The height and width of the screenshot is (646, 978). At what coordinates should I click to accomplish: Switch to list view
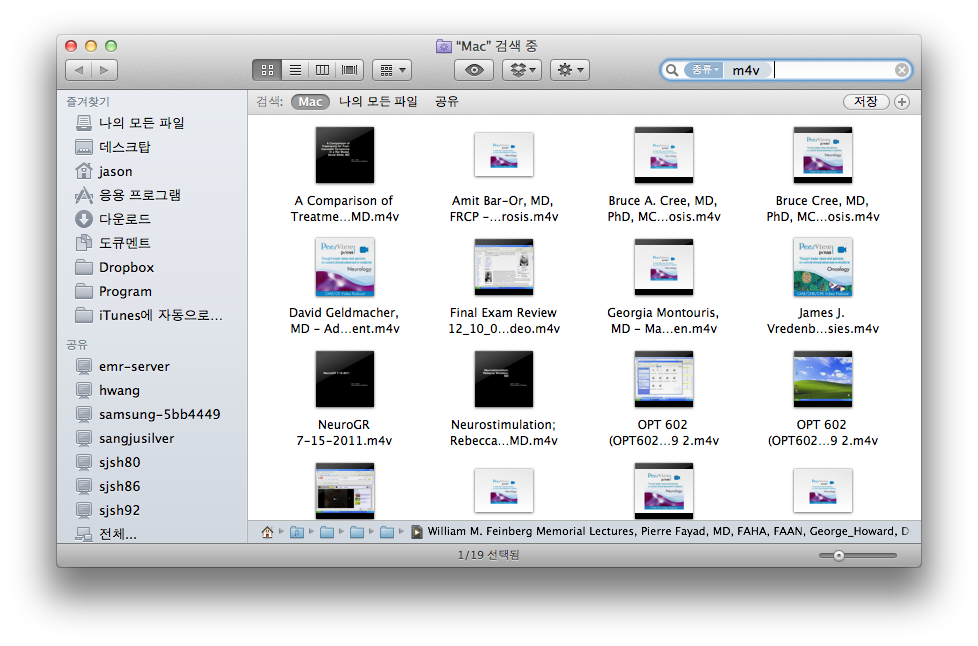[295, 70]
